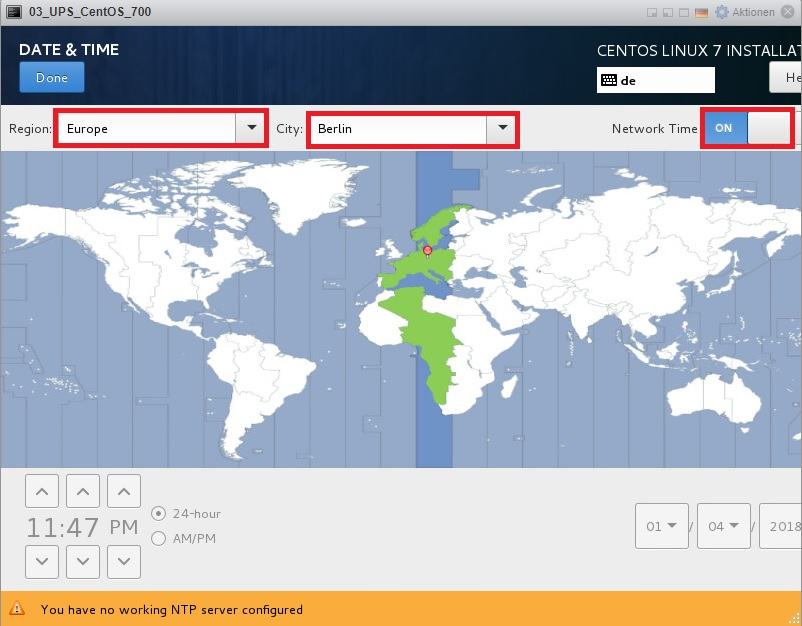This screenshot has height=626, width=802.
Task: Toggle AM/PM with the down arrow
Action: point(124,561)
